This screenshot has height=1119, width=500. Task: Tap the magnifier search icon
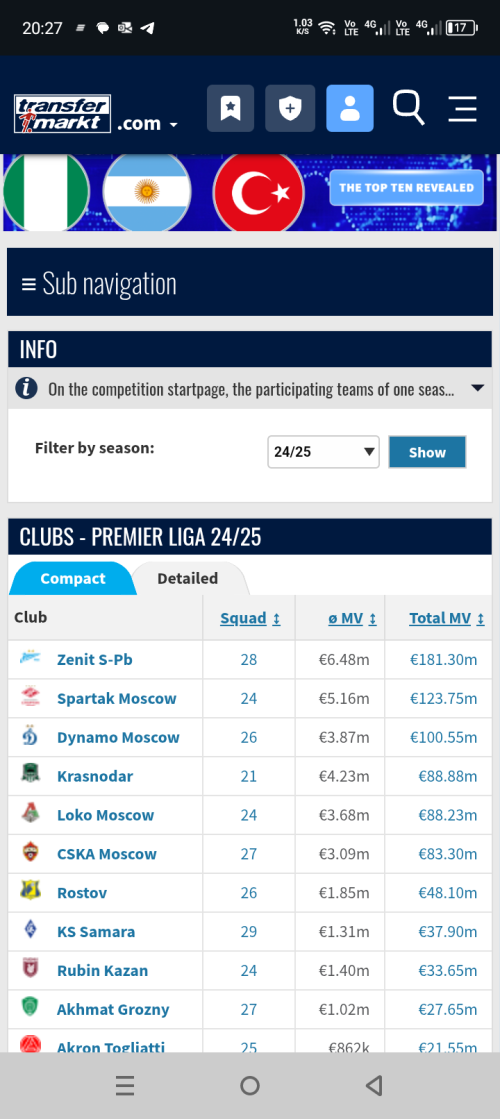tap(409, 108)
